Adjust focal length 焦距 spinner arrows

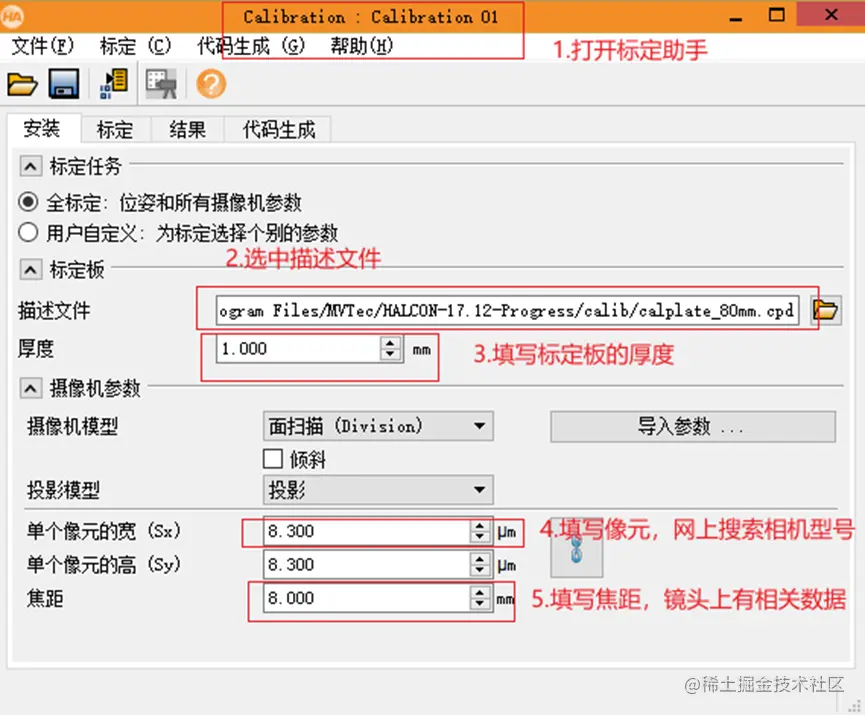click(480, 598)
